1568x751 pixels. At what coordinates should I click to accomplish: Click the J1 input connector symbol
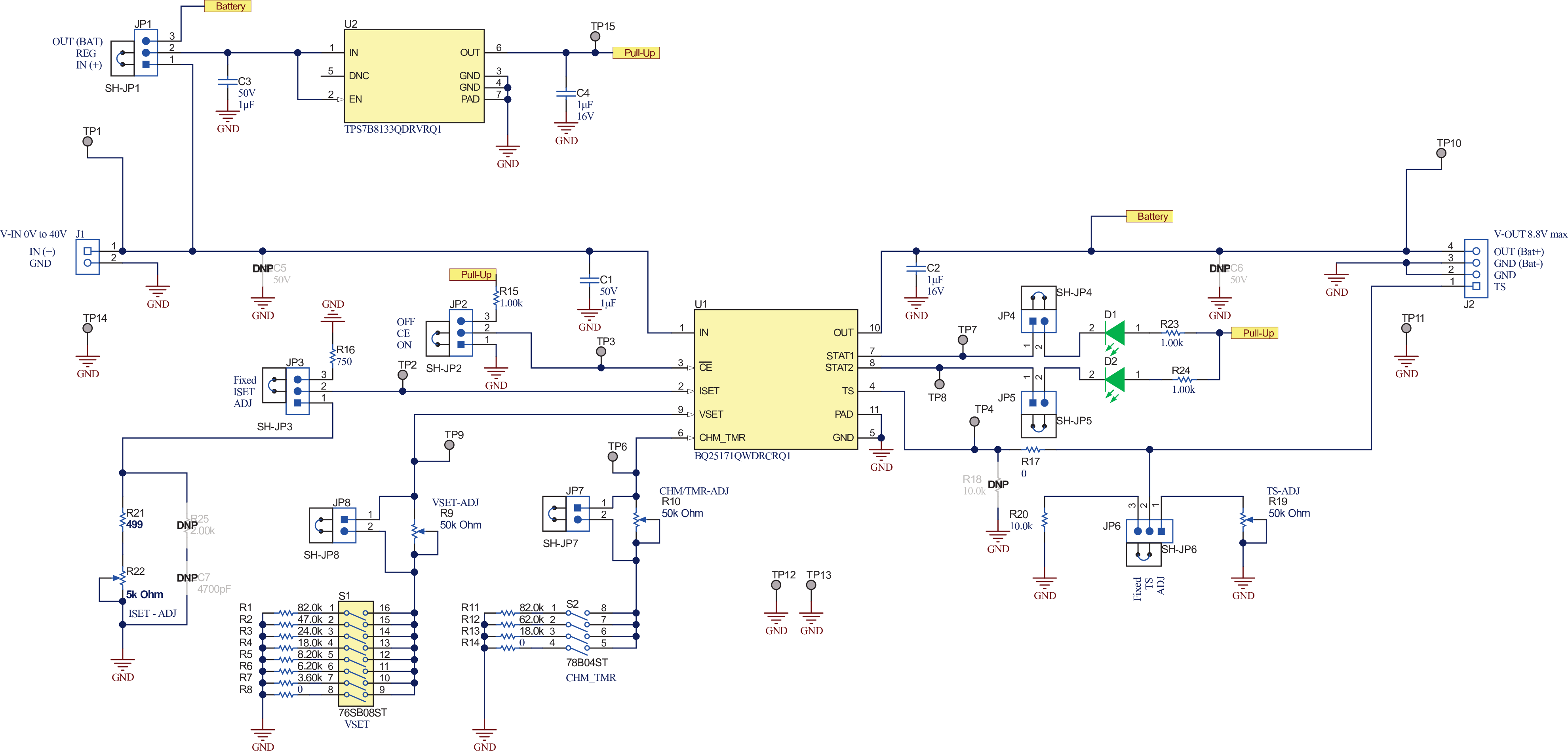(88, 257)
